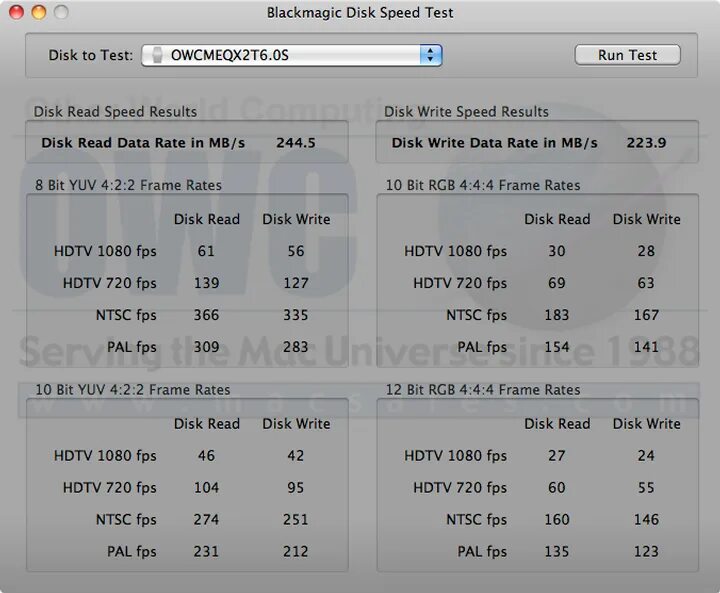Click 10 Bit RGB HDTV 720 write value 63
The image size is (720, 593).
tap(646, 283)
